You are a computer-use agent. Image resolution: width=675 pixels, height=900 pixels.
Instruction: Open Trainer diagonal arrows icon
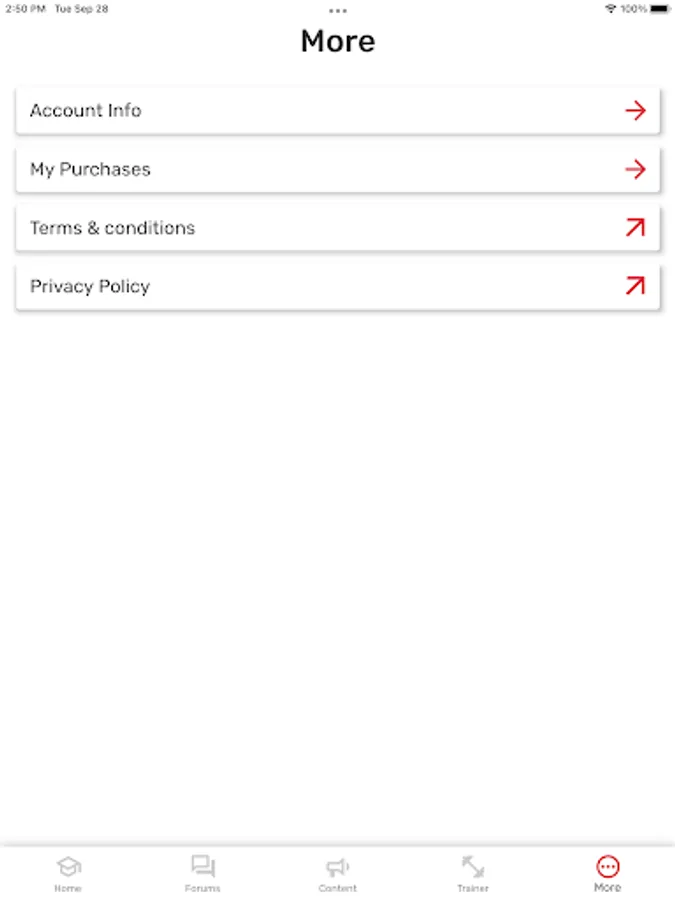click(473, 866)
